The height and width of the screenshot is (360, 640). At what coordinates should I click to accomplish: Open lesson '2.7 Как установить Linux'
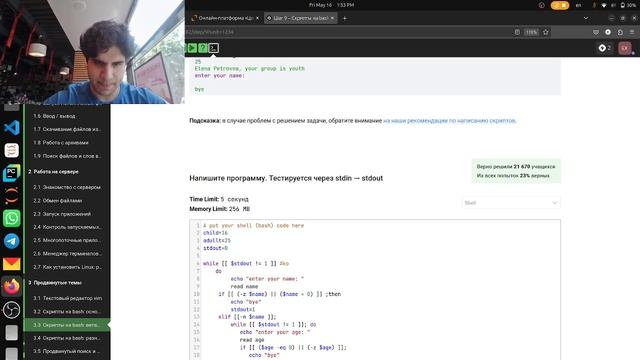tap(67, 267)
